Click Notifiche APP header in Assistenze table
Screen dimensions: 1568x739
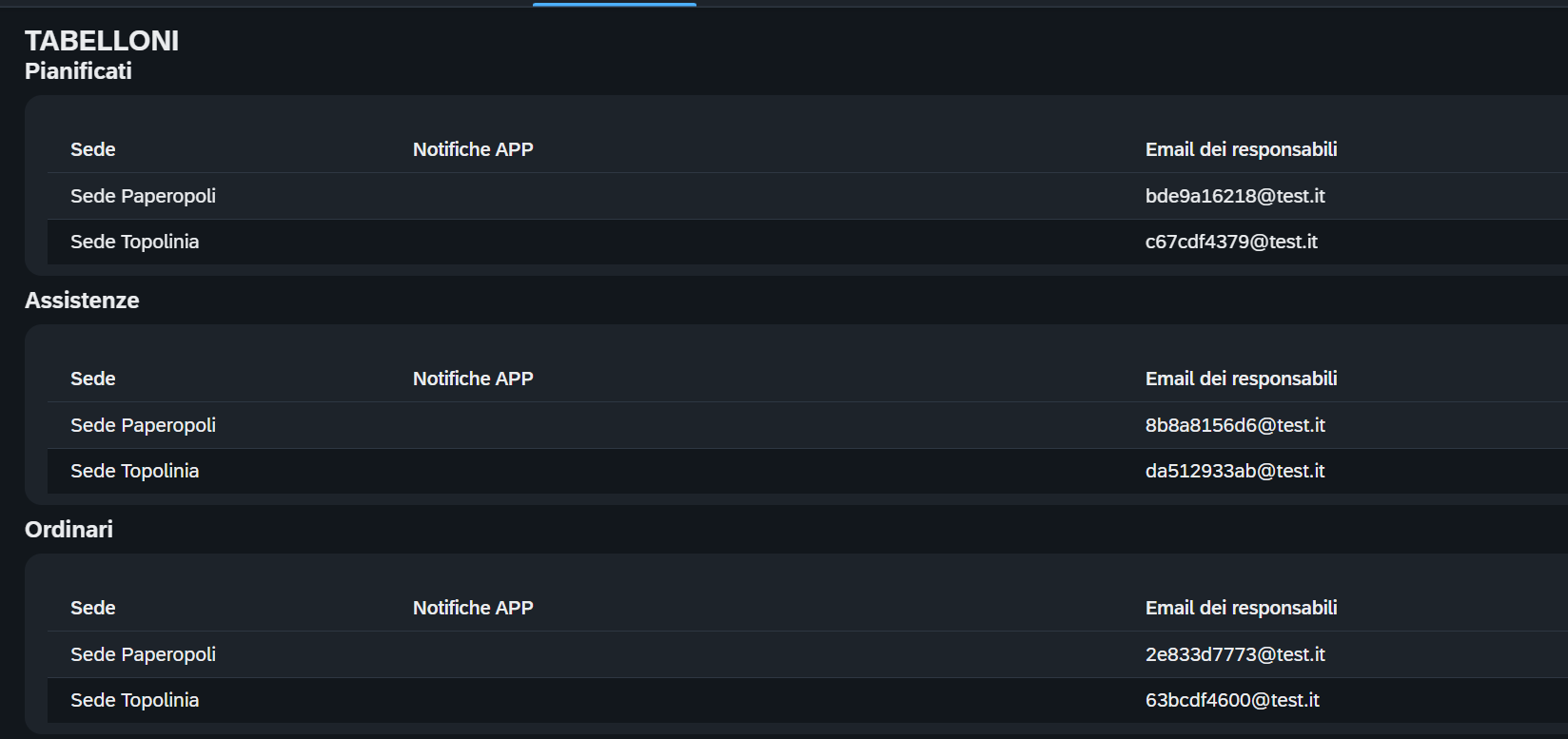click(x=473, y=379)
